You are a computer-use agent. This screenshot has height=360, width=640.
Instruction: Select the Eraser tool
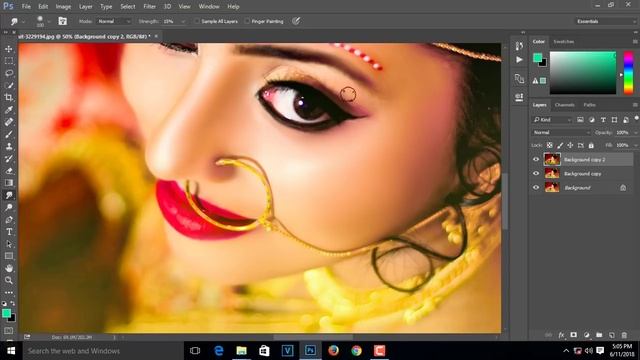(9, 171)
